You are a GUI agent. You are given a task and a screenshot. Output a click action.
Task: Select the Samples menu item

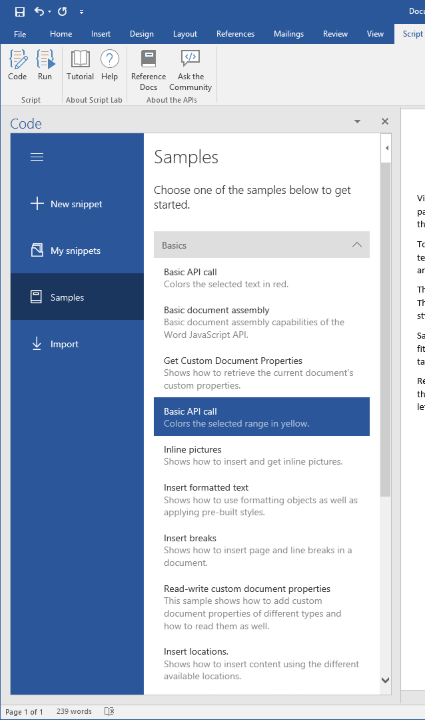point(77,297)
